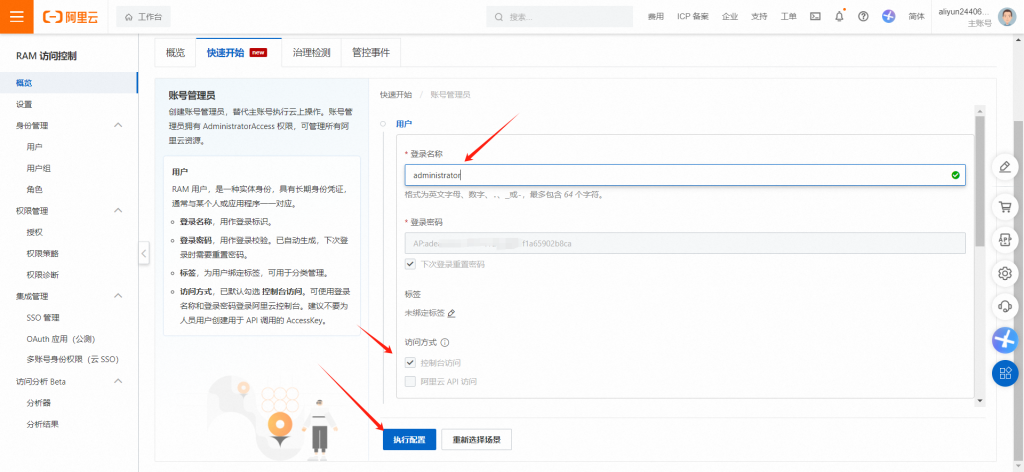Open 用户组 in the sidebar
Viewport: 1024px width, 472px height.
point(39,168)
